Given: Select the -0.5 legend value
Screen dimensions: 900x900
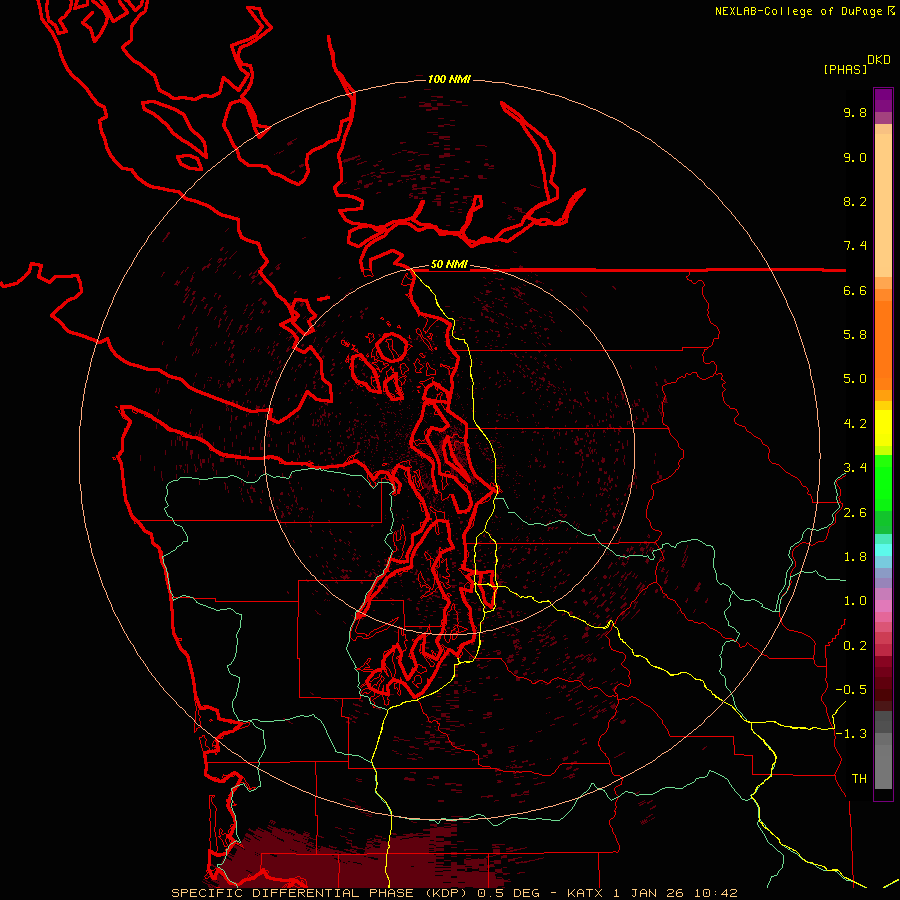Looking at the screenshot, I should [x=851, y=690].
